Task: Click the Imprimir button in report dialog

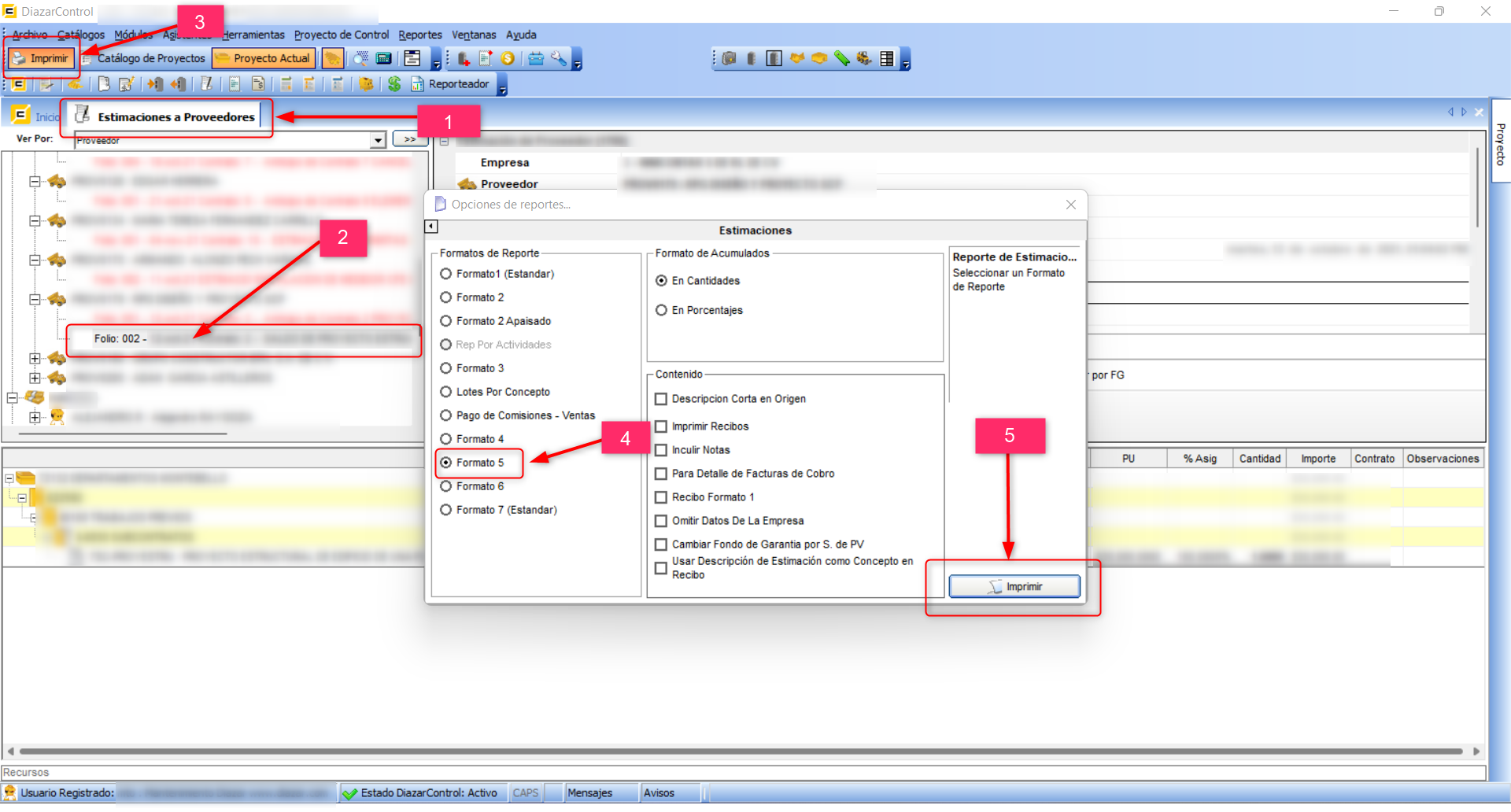Action: pyautogui.click(x=1014, y=587)
